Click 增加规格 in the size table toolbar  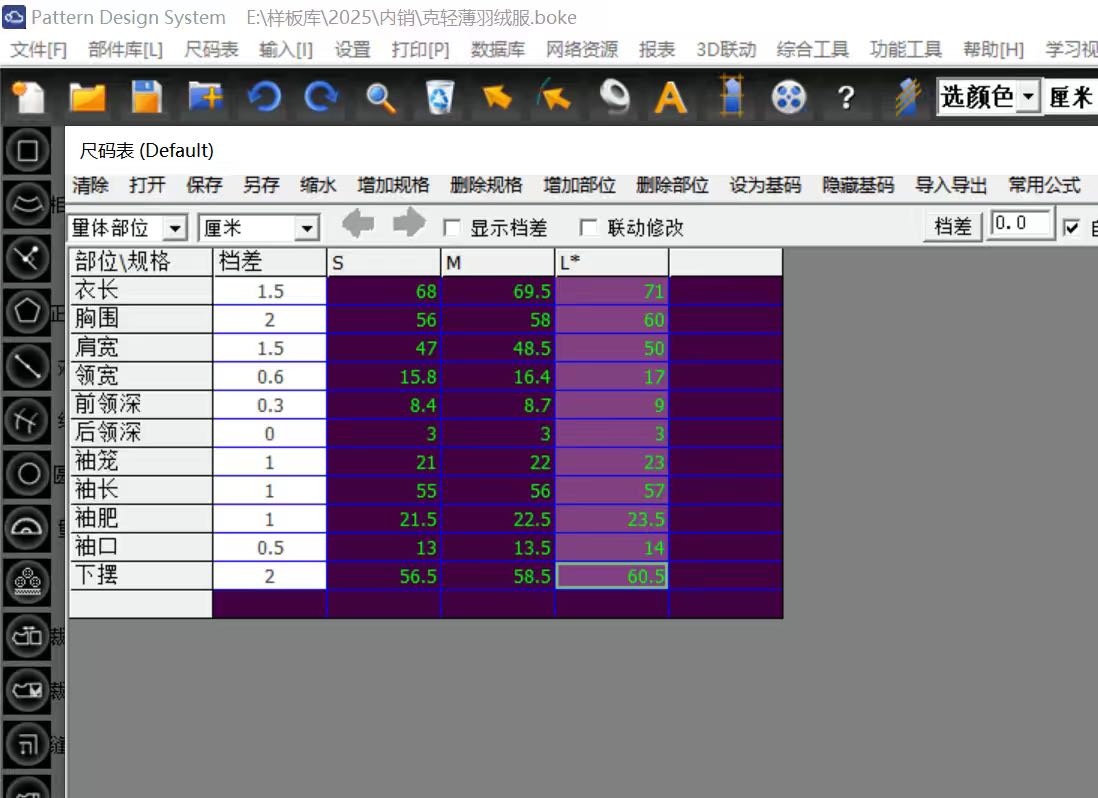pos(393,185)
